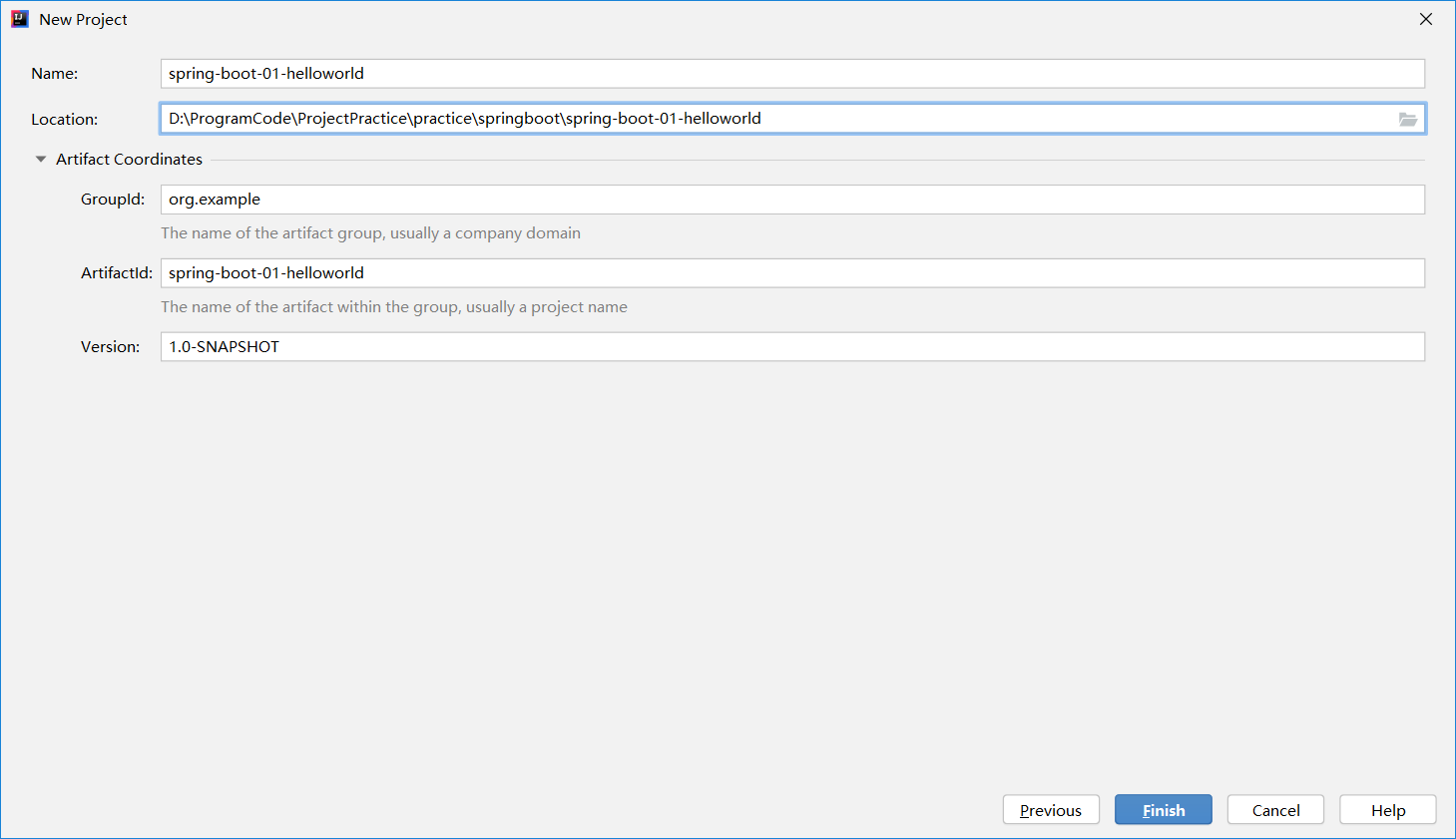Focus the Version field showing 1.0-SNAPSHOT
This screenshot has width=1456, height=839.
pos(791,347)
